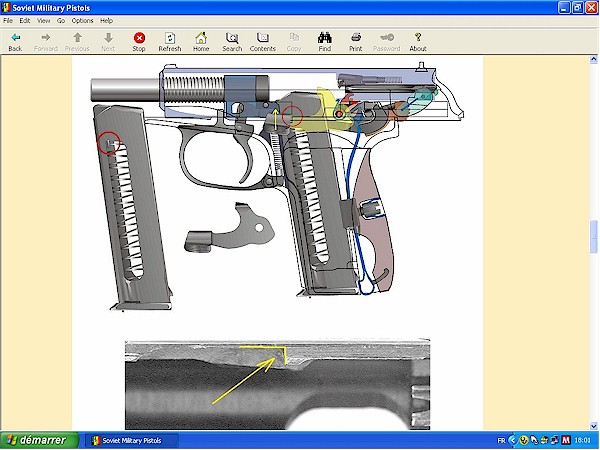The image size is (600, 450).
Task: Click the Next down arrow
Action: (x=108, y=38)
